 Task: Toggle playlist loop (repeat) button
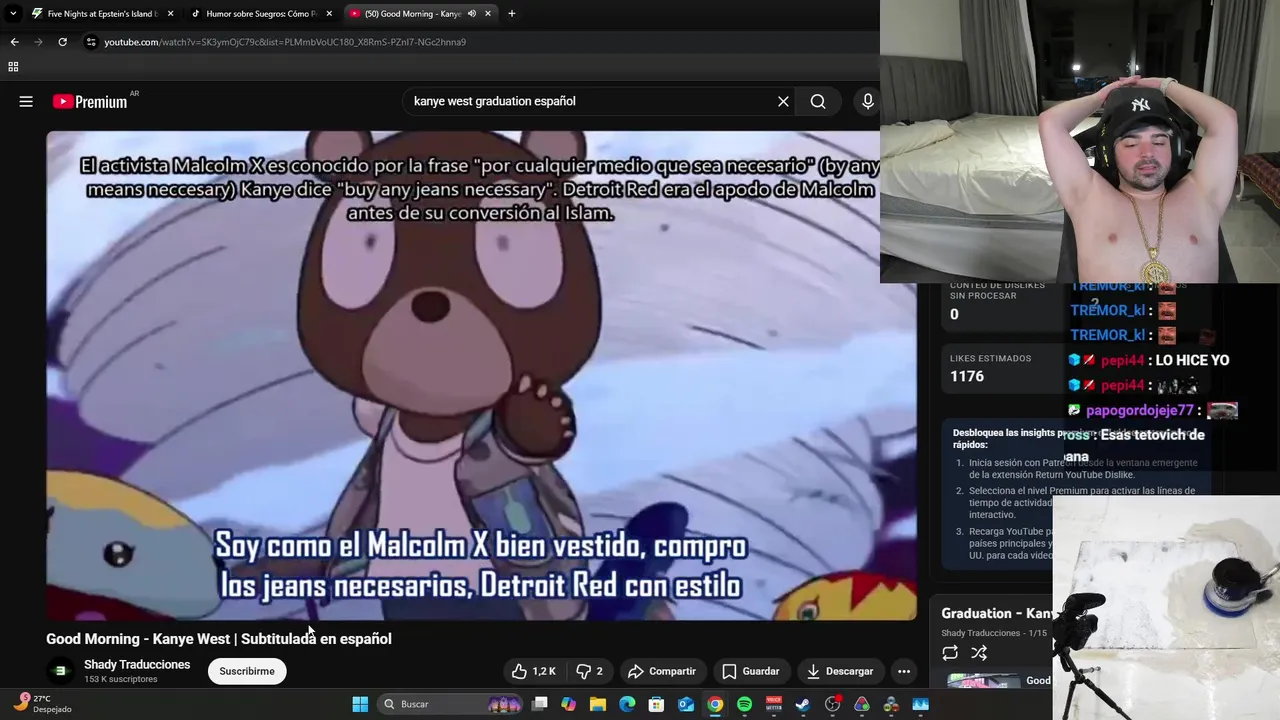tap(950, 653)
